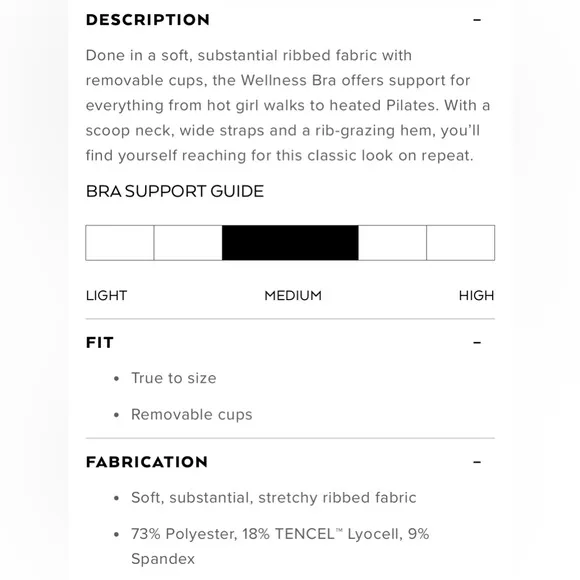Click the filled black medium support bar
The width and height of the screenshot is (580, 580).
290,243
